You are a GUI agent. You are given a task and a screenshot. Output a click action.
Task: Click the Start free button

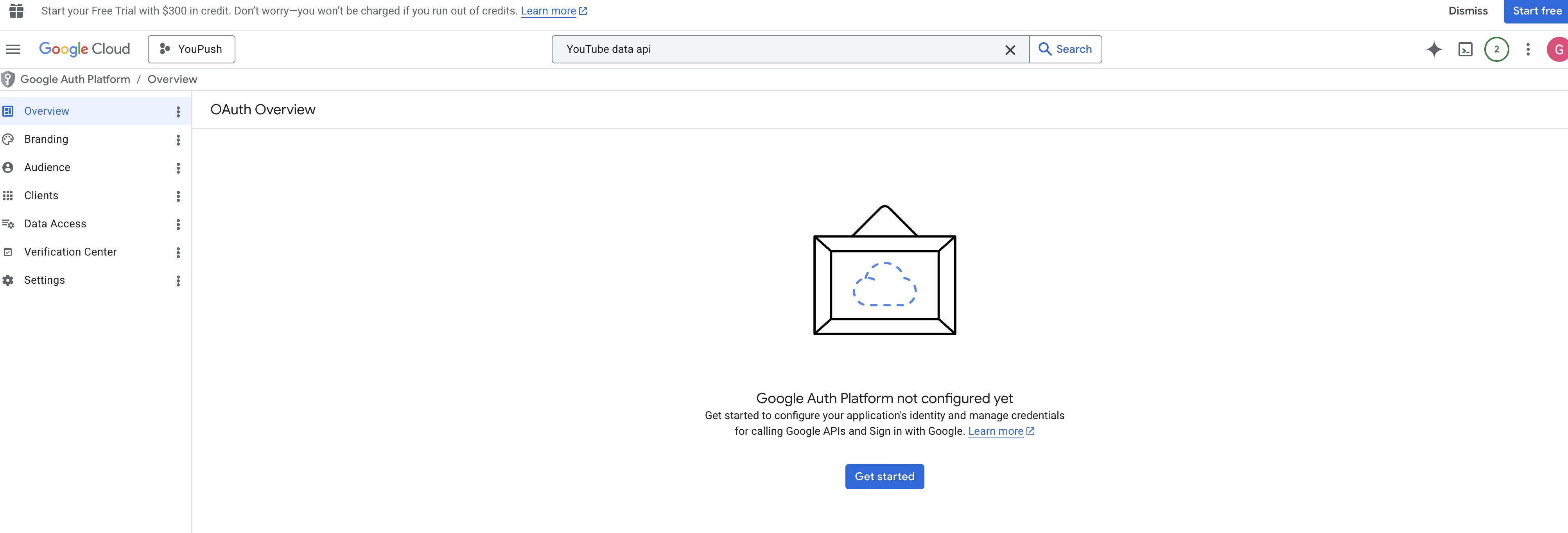click(1536, 11)
